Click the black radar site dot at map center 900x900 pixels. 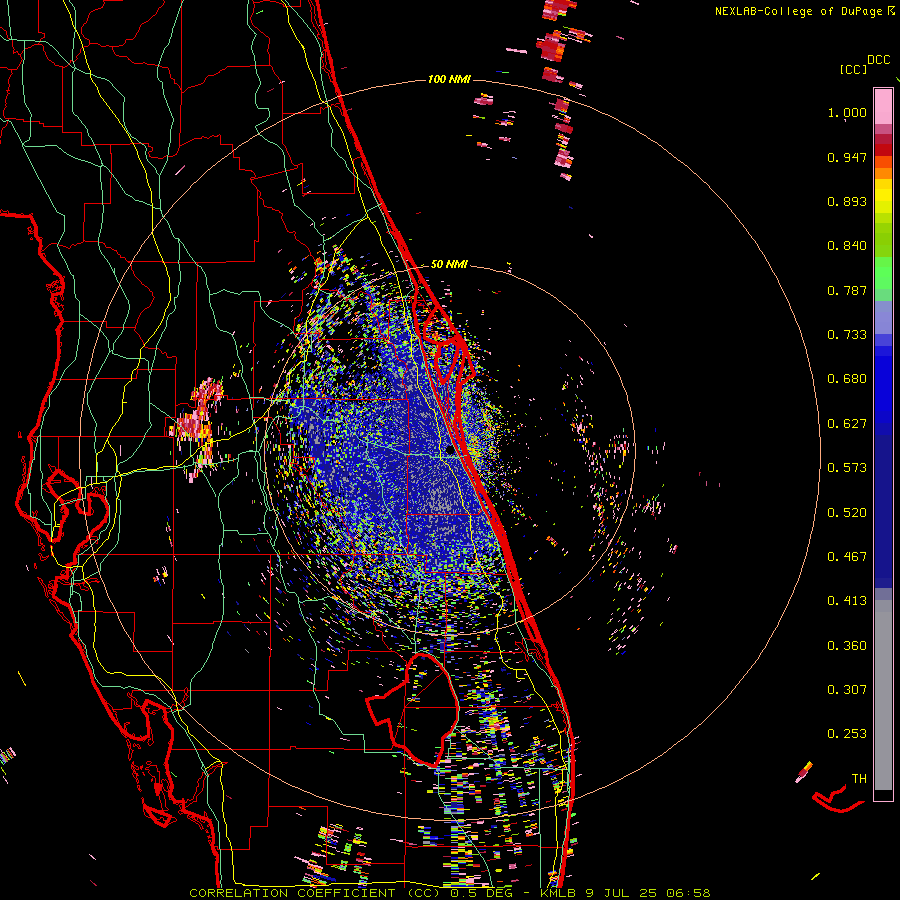[450, 451]
